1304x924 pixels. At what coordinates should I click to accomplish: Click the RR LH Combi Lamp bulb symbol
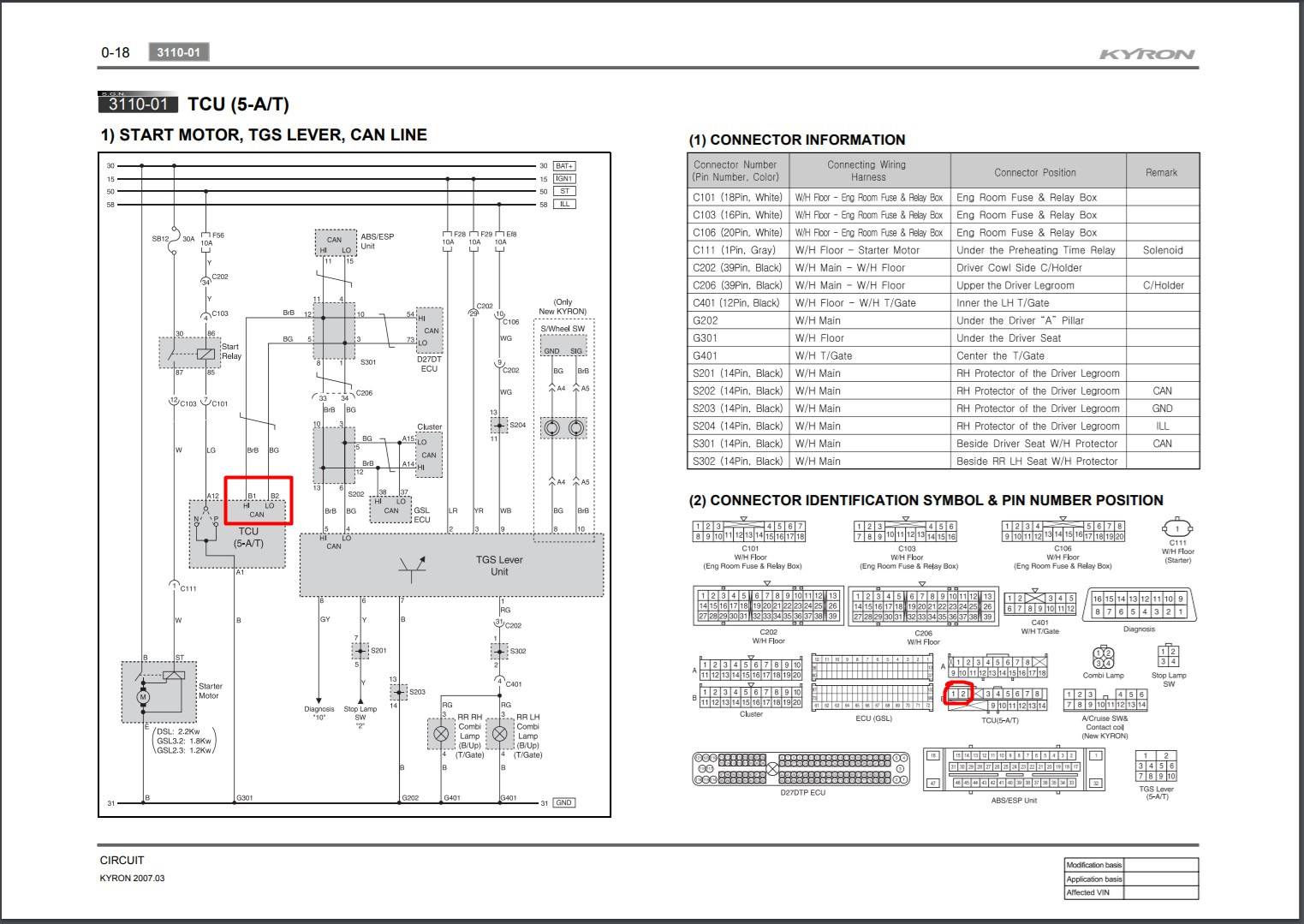500,734
